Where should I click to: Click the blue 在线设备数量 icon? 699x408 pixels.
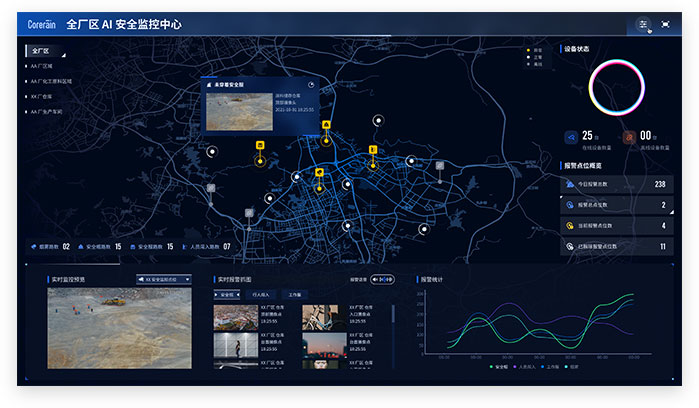[571, 137]
